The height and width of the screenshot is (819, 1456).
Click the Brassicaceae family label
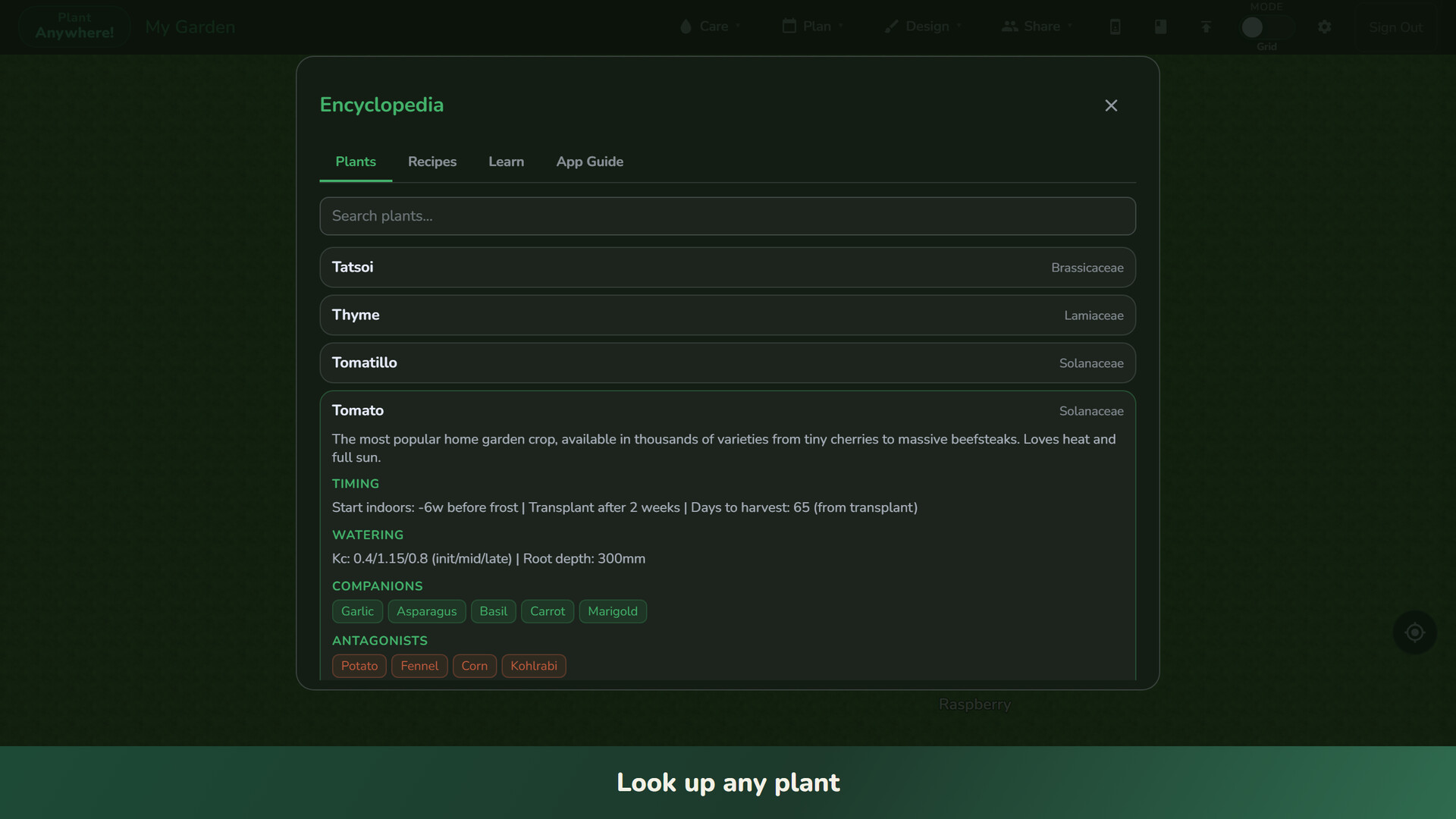point(1087,268)
